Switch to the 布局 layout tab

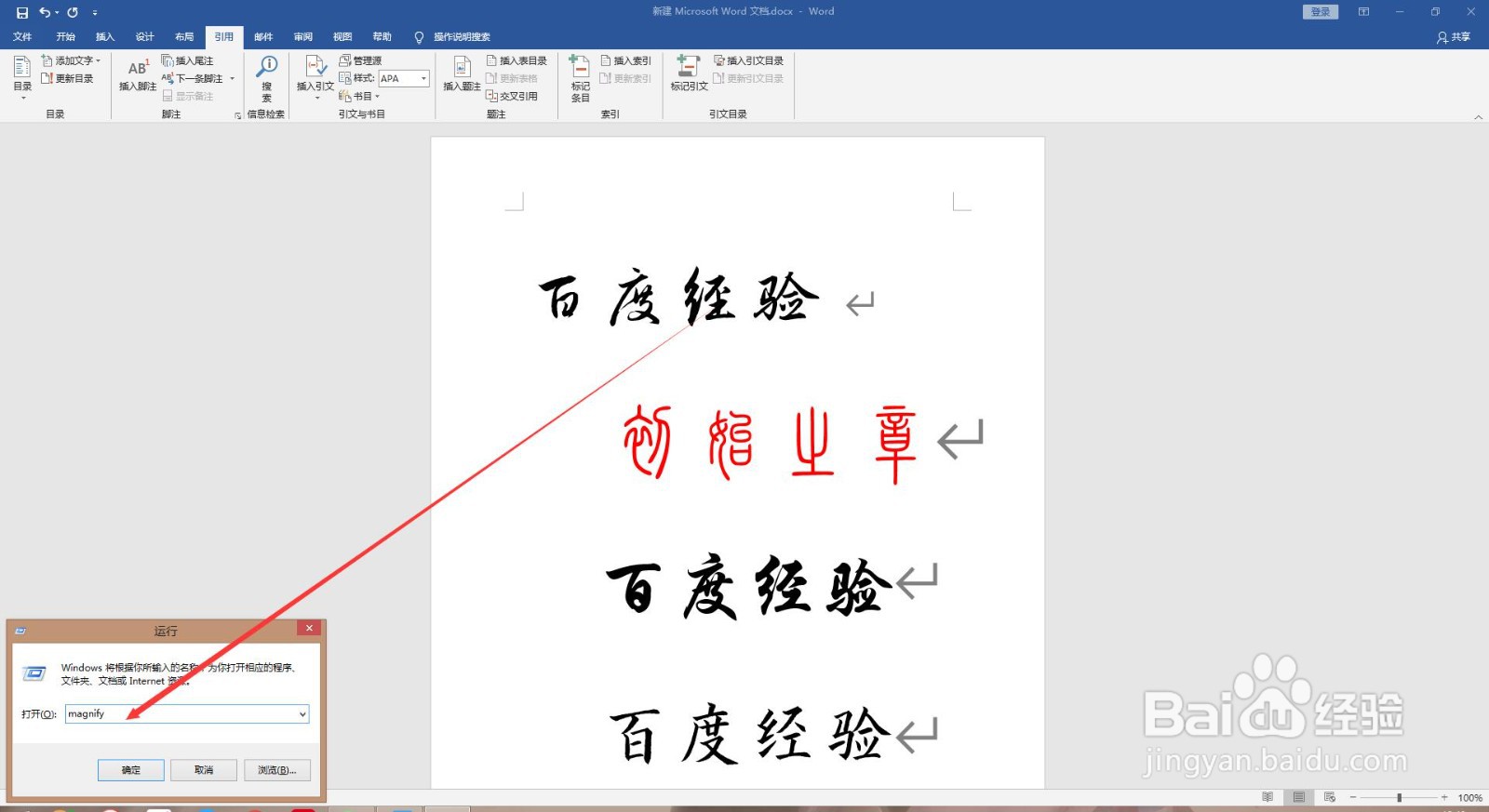point(184,36)
